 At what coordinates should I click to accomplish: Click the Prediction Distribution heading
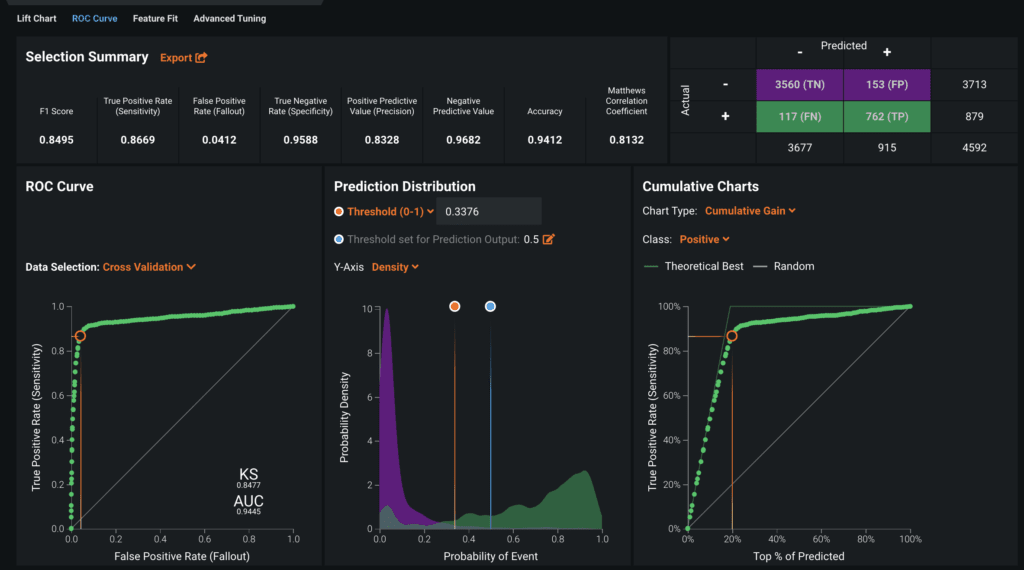click(x=405, y=187)
